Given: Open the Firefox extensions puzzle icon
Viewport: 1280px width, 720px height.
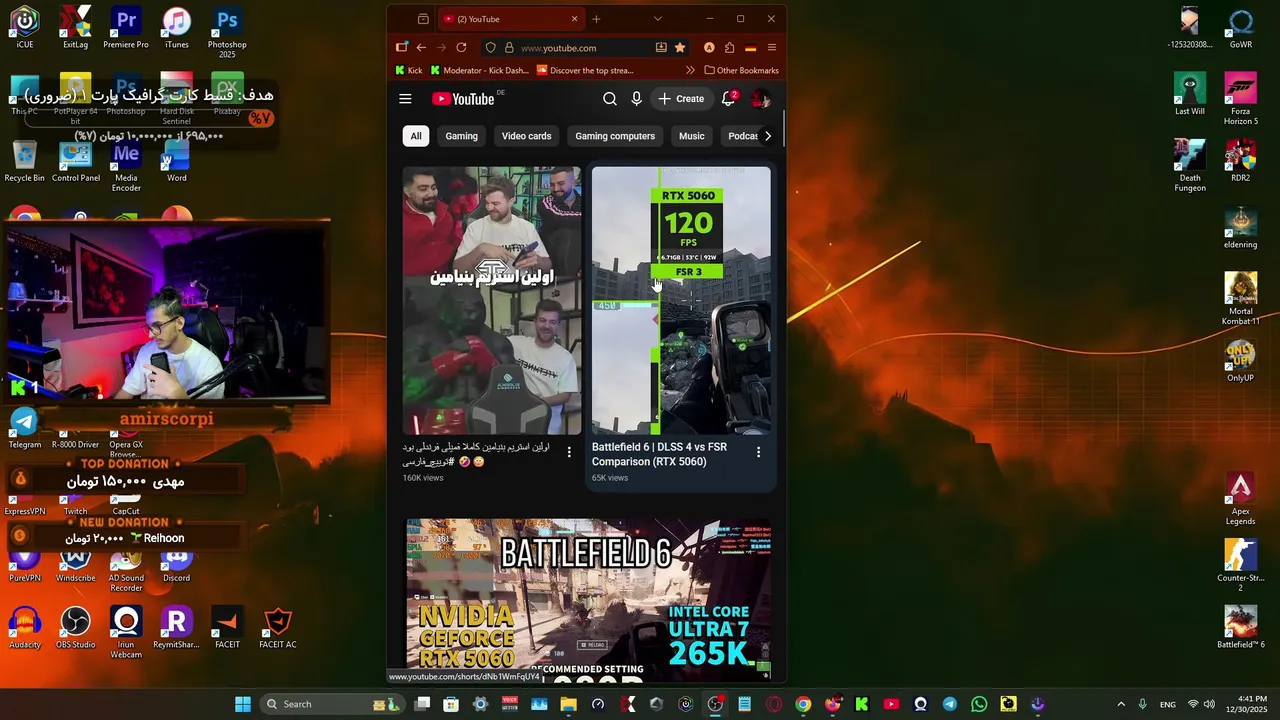Looking at the screenshot, I should [x=730, y=48].
